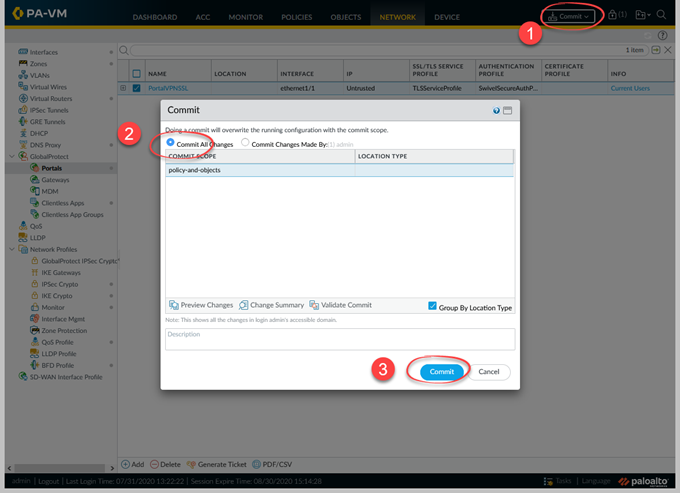
Task: Toggle the Group By Location Type checkbox
Action: (432, 306)
